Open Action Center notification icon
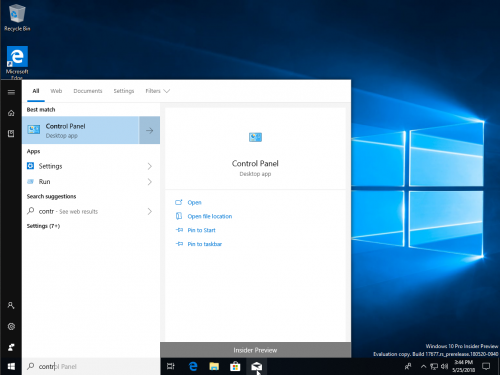 point(486,367)
